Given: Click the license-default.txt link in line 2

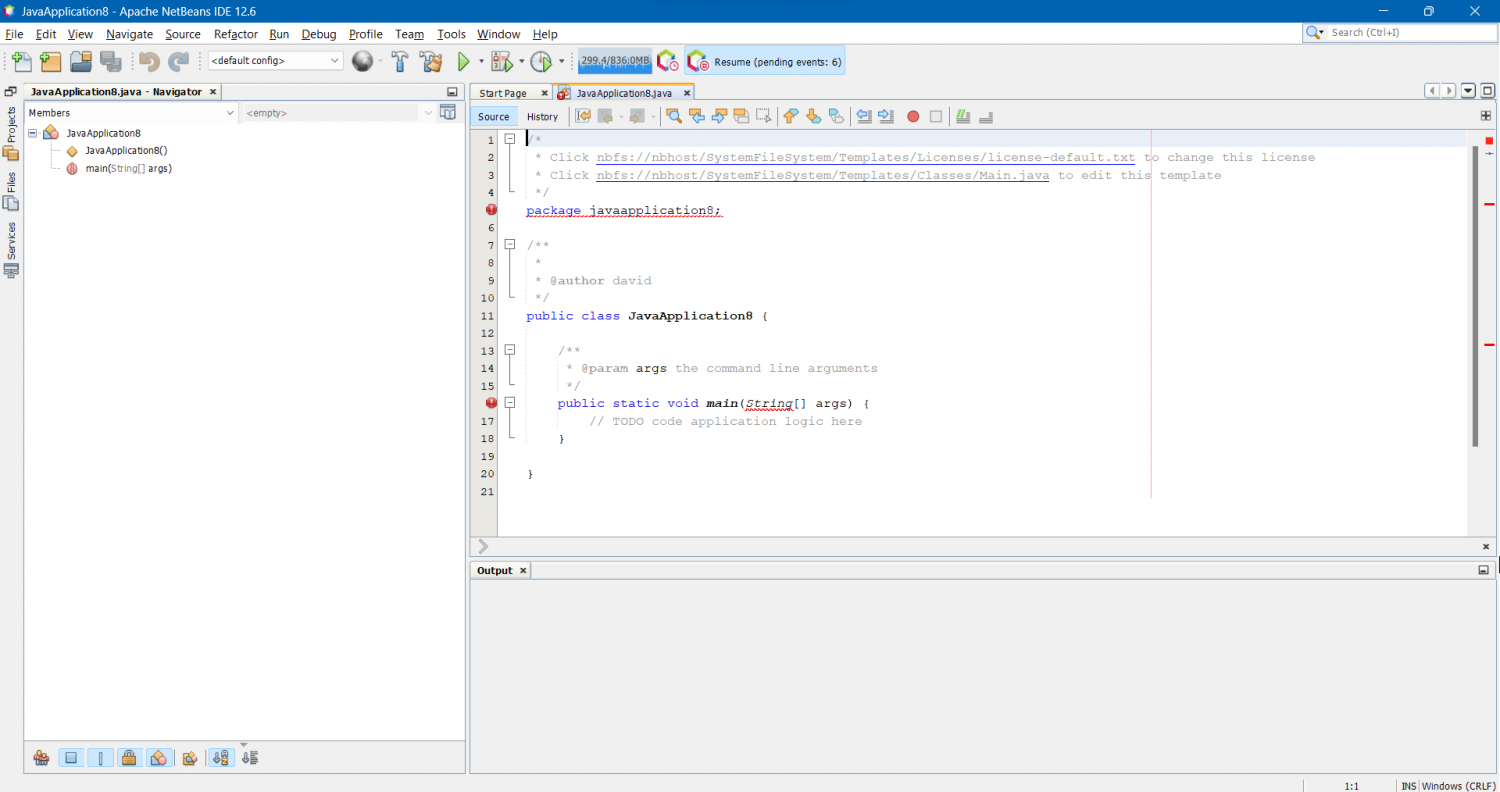Looking at the screenshot, I should pos(866,157).
